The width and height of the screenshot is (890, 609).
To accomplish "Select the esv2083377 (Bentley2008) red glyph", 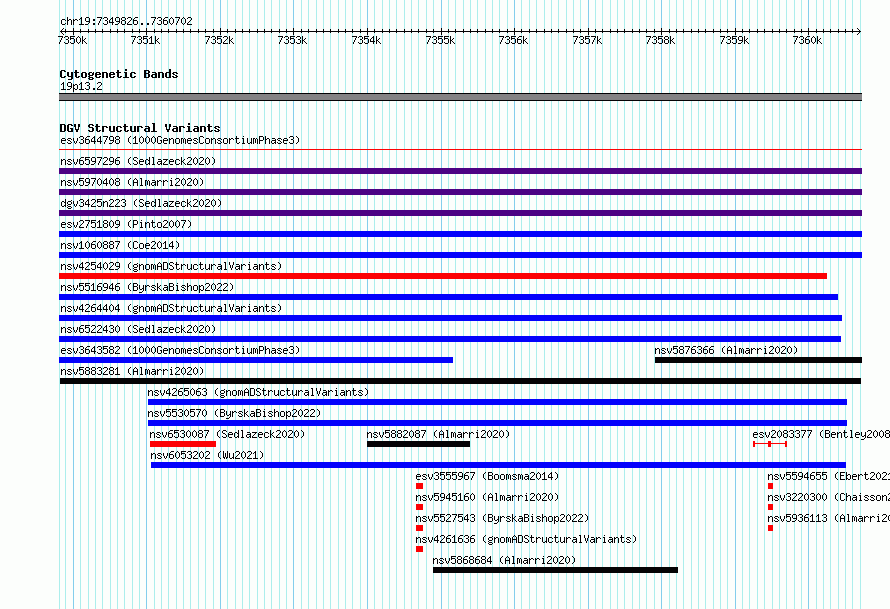I will (770, 444).
